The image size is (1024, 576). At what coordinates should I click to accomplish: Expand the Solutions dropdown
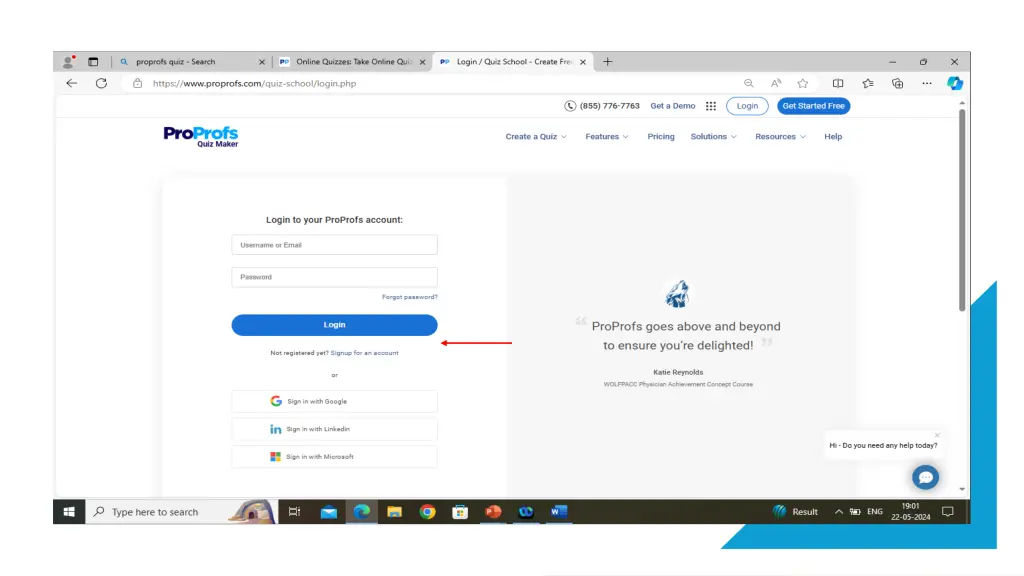click(x=713, y=136)
